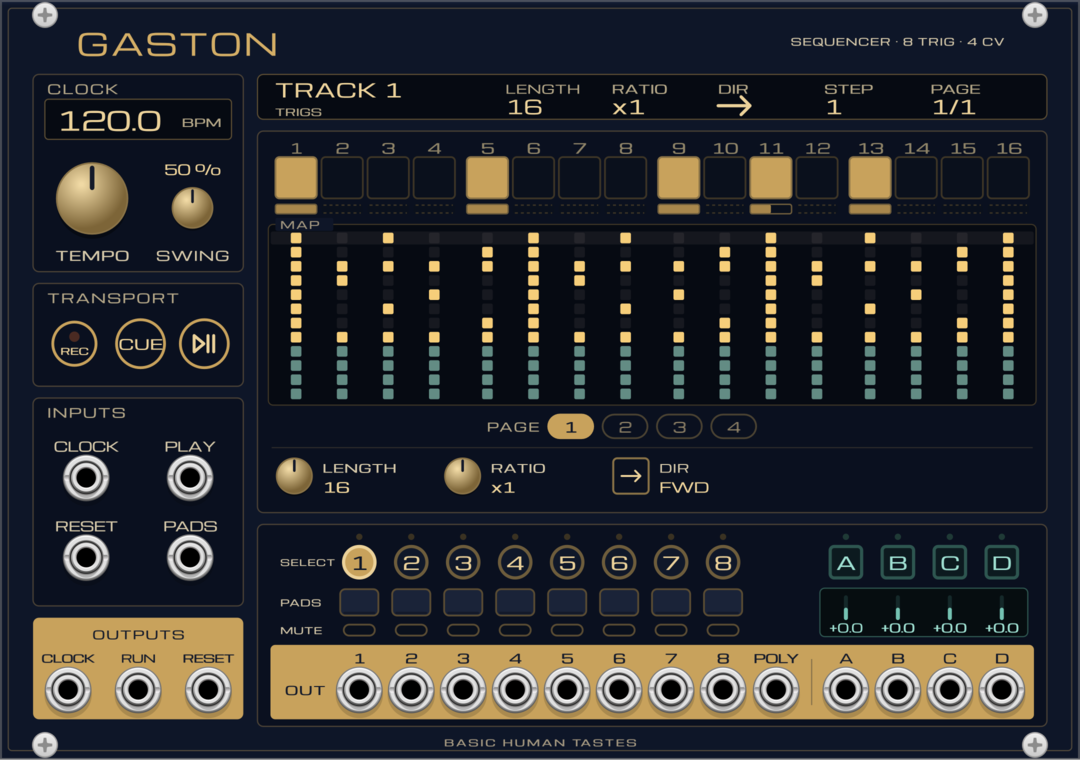Click the OUTPUTS CLOCK jack
This screenshot has width=1080, height=760.
[68, 690]
